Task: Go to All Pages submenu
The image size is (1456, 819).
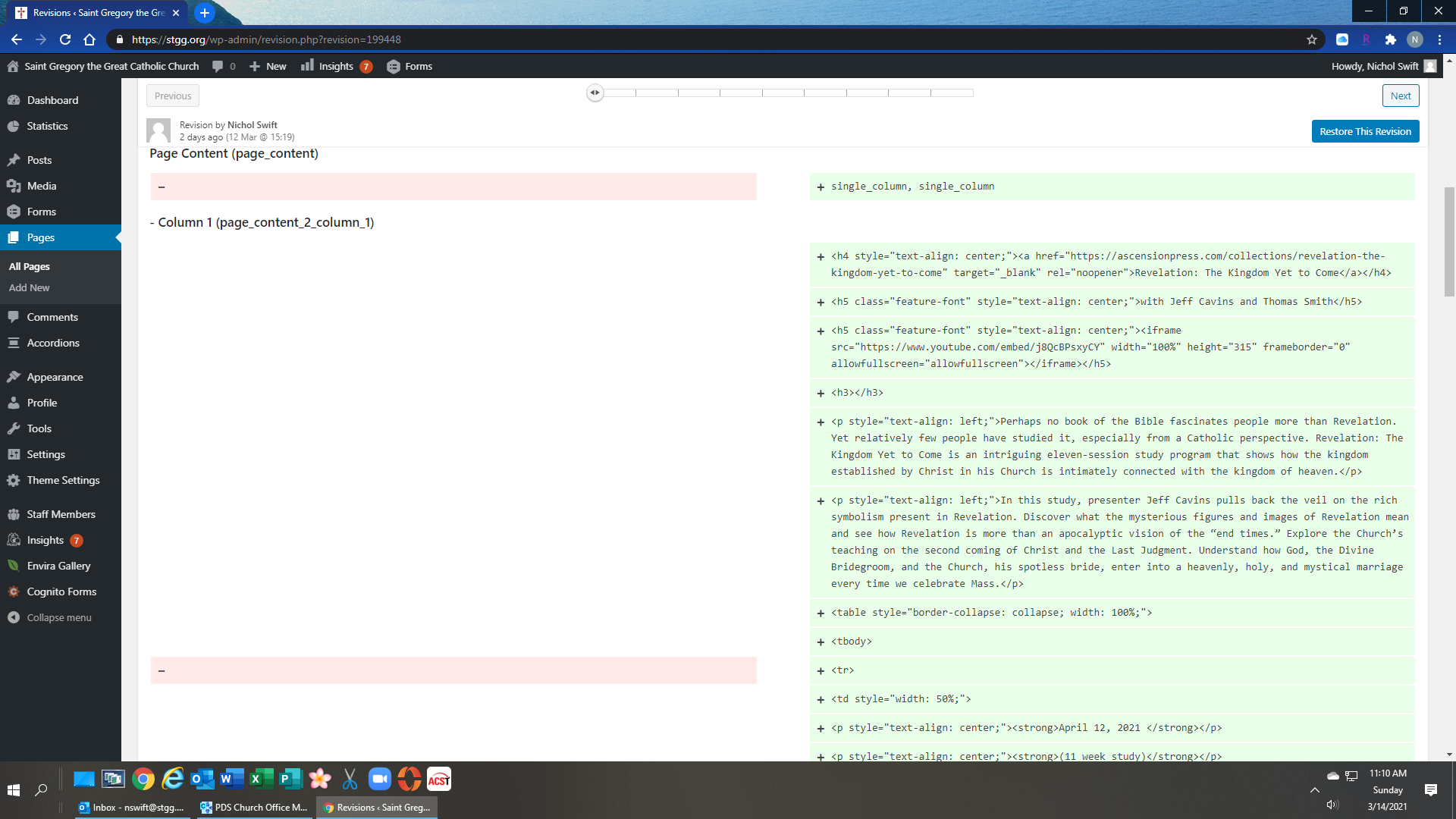Action: [x=30, y=266]
